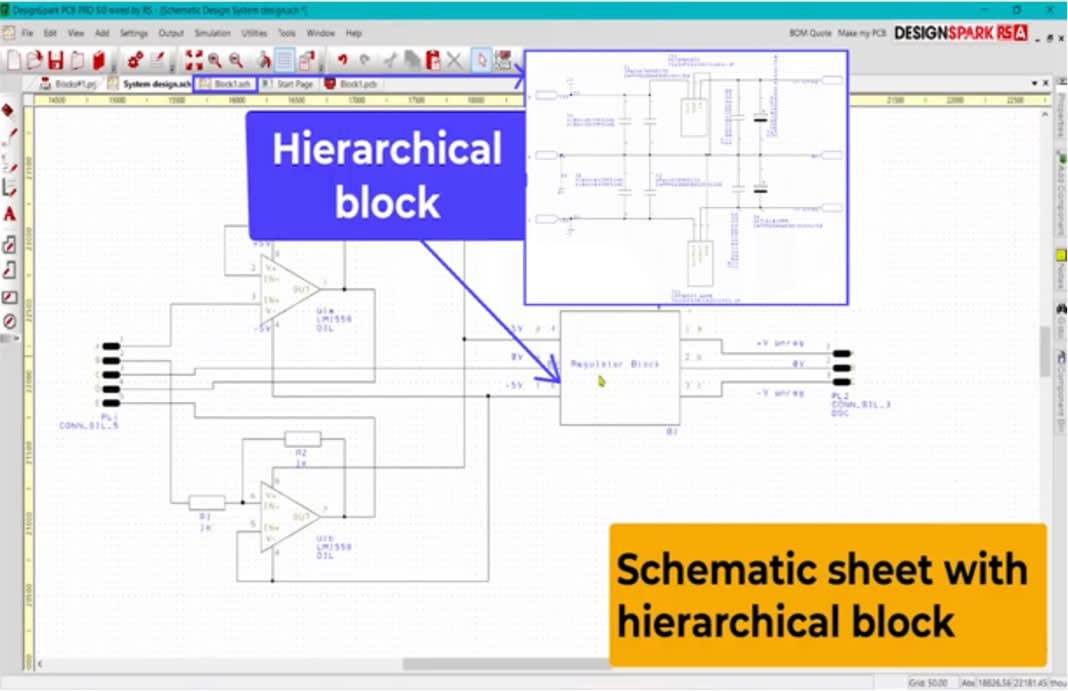
Task: Open the Help menu
Action: [354, 33]
